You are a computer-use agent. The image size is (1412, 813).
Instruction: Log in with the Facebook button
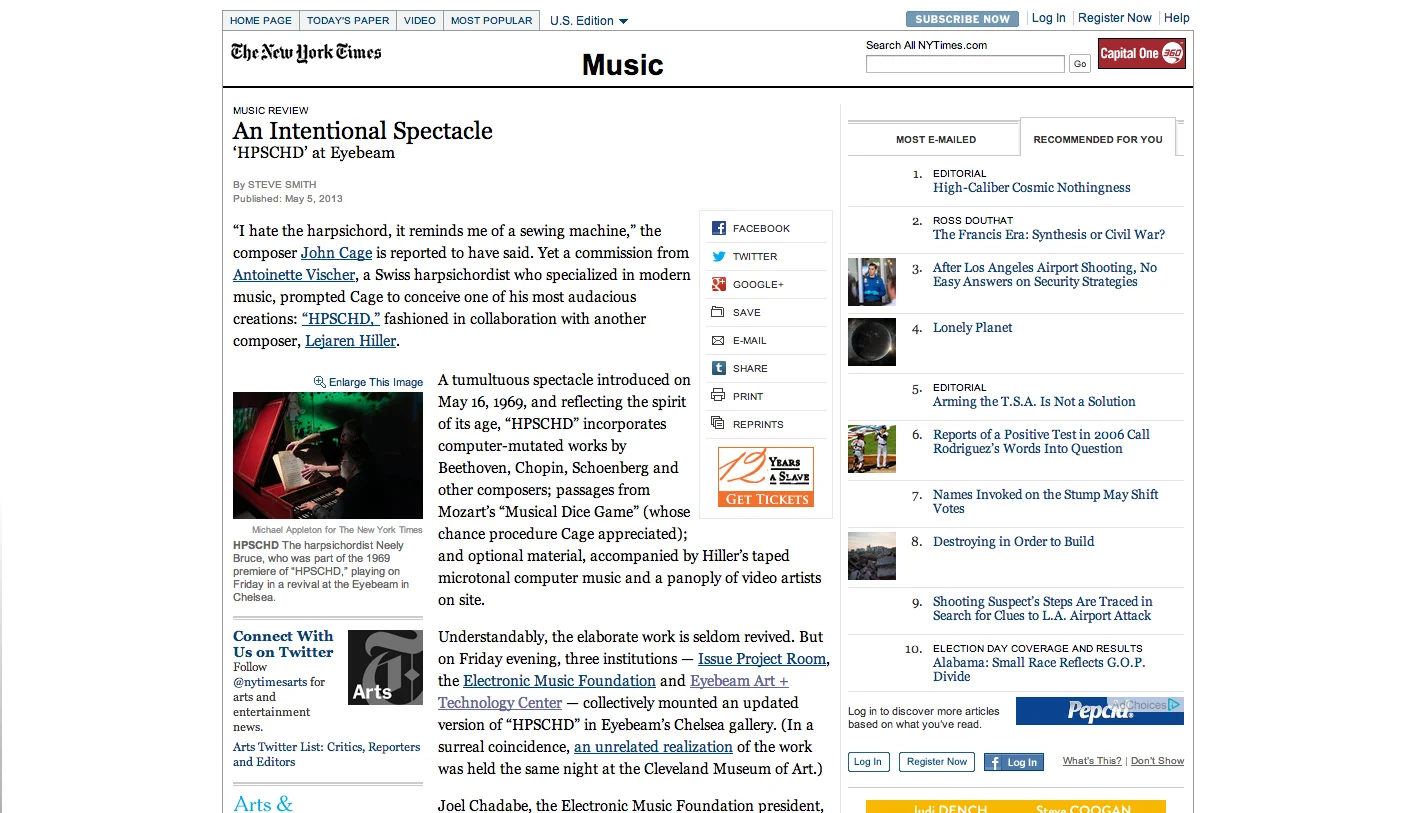[1013, 762]
